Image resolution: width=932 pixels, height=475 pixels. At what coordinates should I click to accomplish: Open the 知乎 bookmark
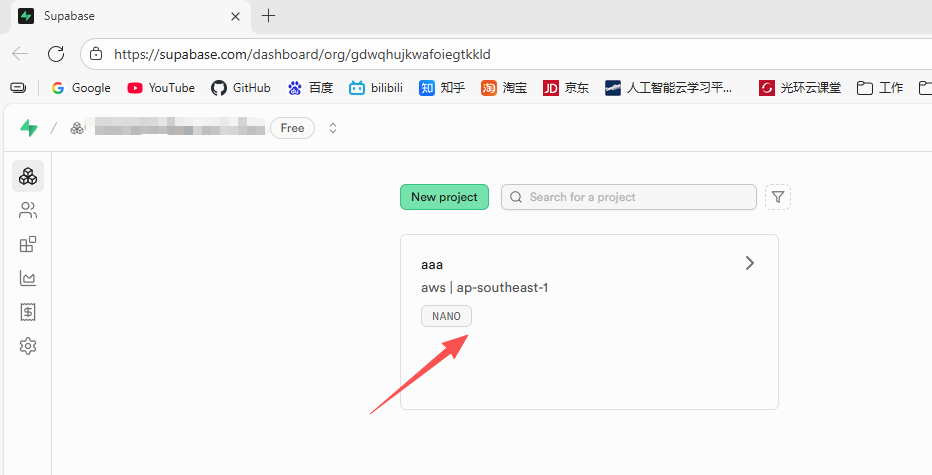click(442, 88)
